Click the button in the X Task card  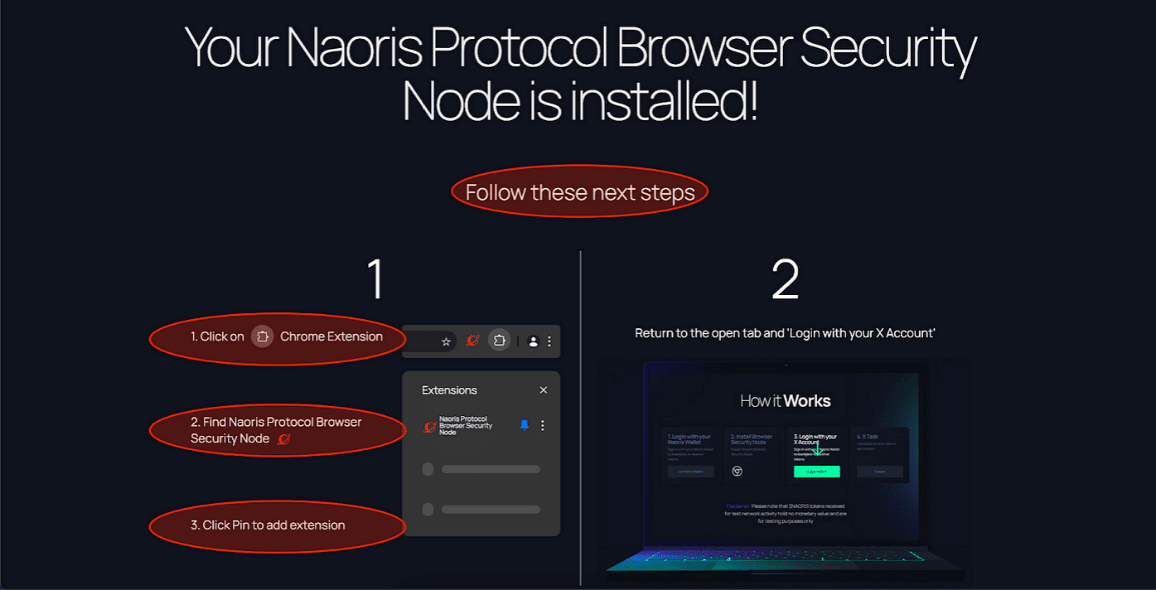click(880, 471)
